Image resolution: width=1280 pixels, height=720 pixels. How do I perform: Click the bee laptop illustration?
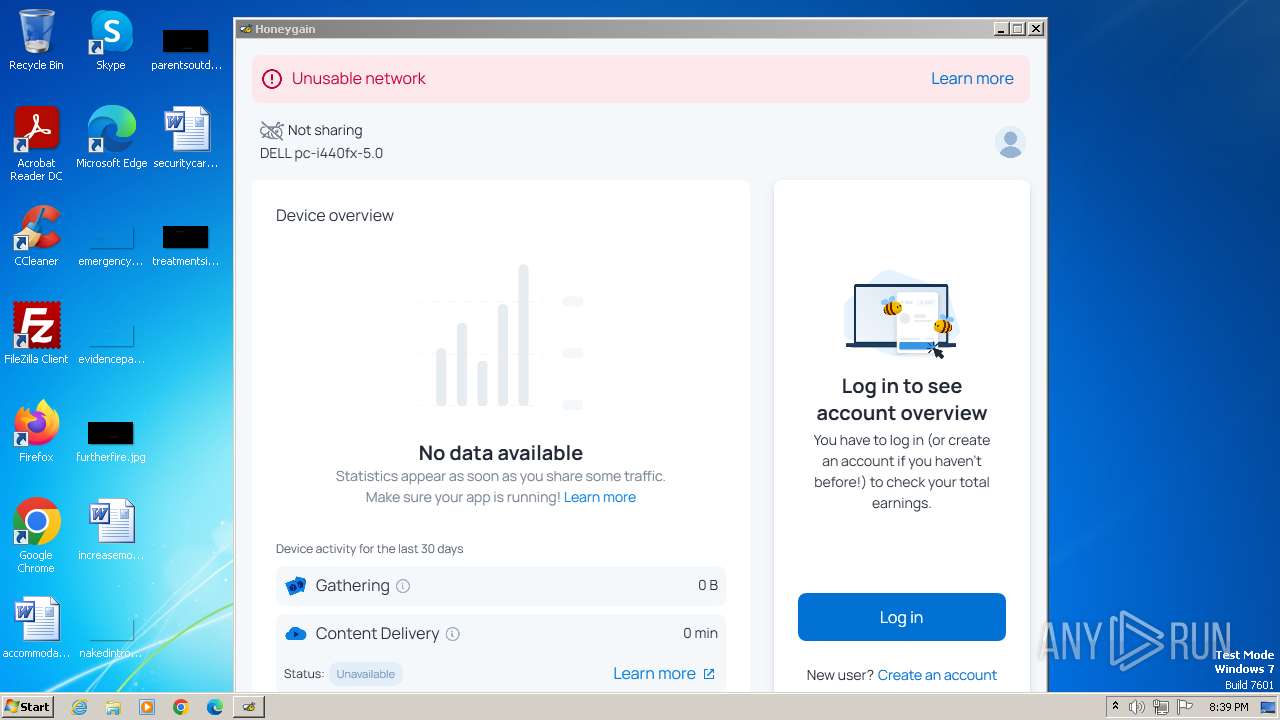[900, 314]
